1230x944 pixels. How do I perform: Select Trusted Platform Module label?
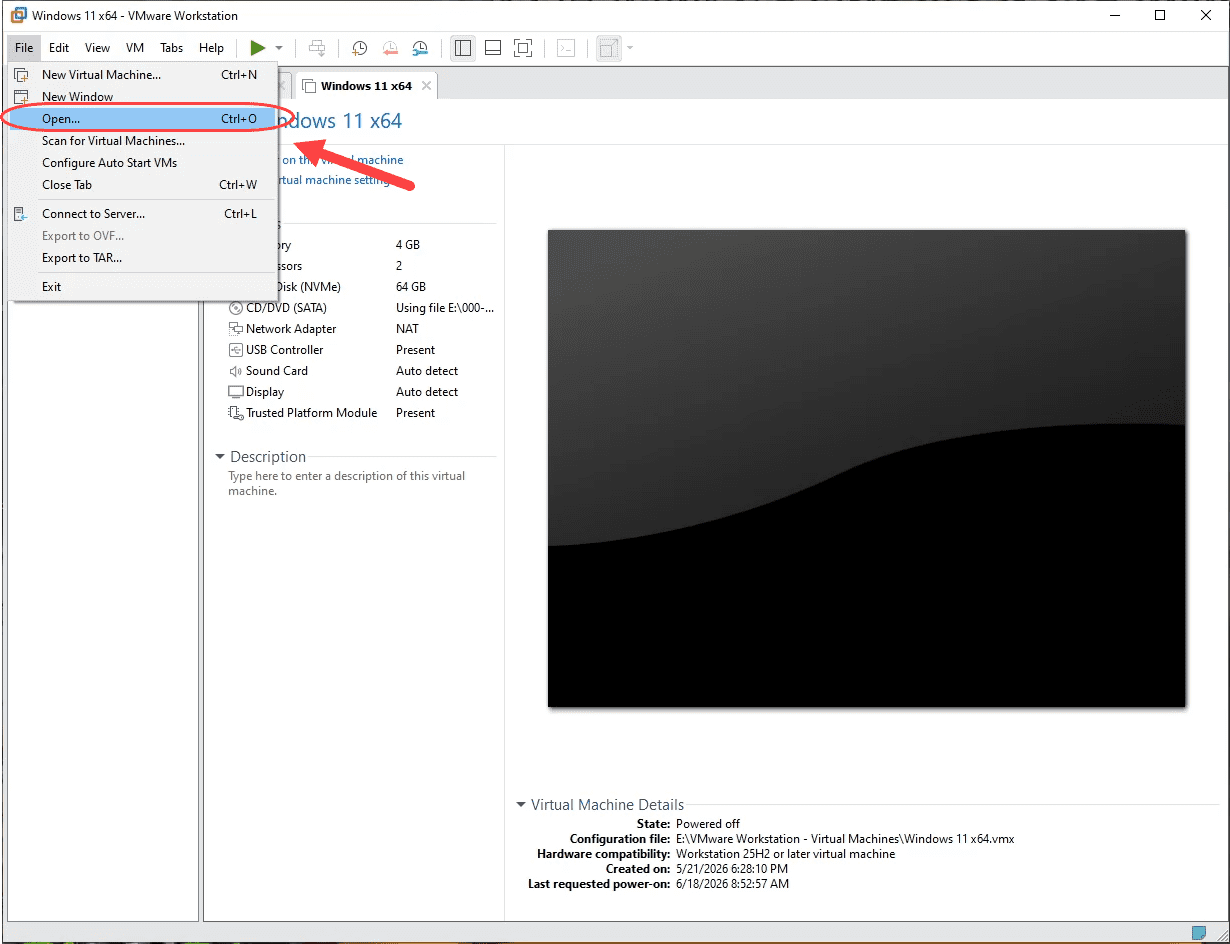point(312,413)
